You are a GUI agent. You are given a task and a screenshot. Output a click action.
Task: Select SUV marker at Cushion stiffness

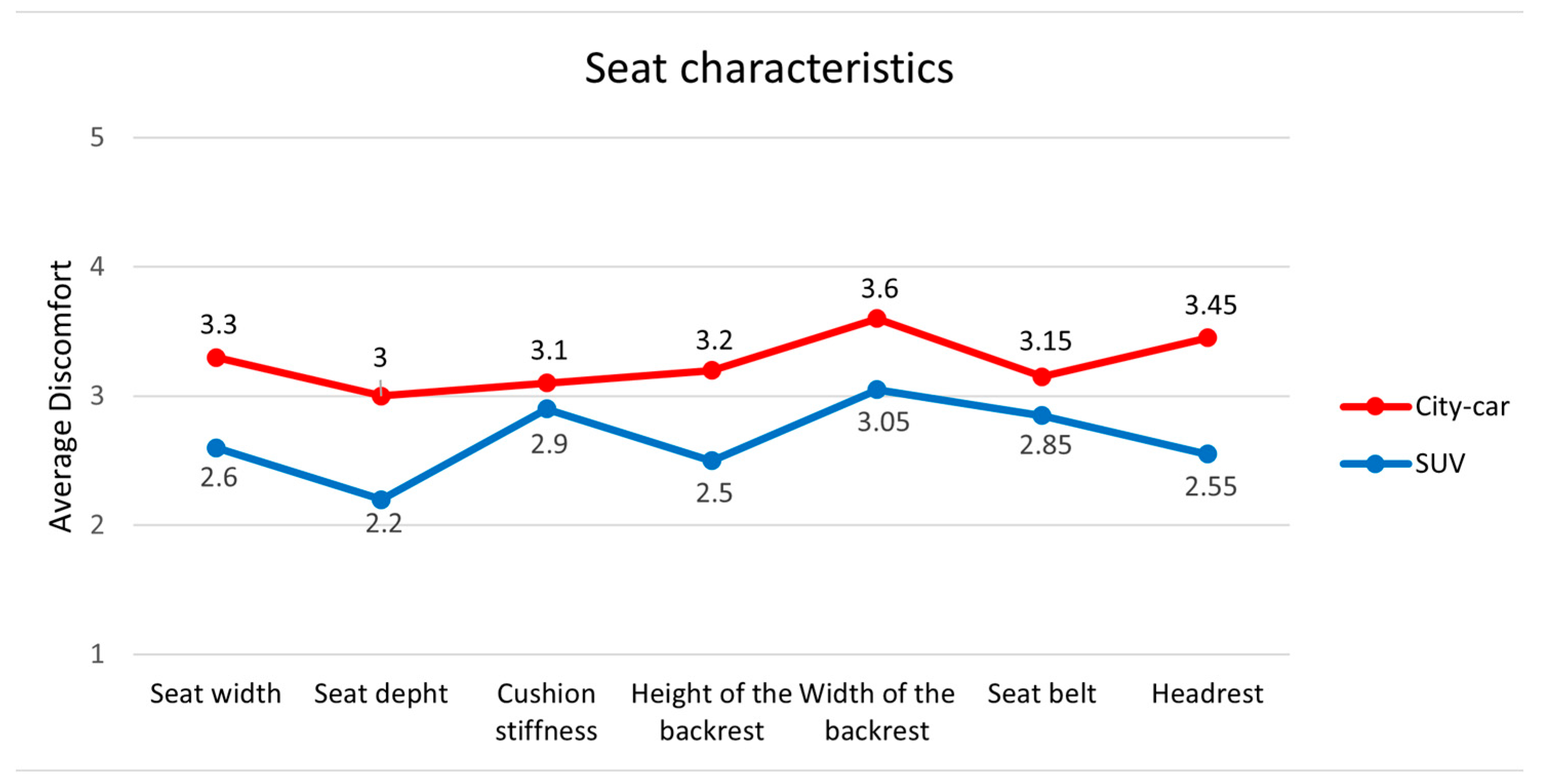point(546,409)
